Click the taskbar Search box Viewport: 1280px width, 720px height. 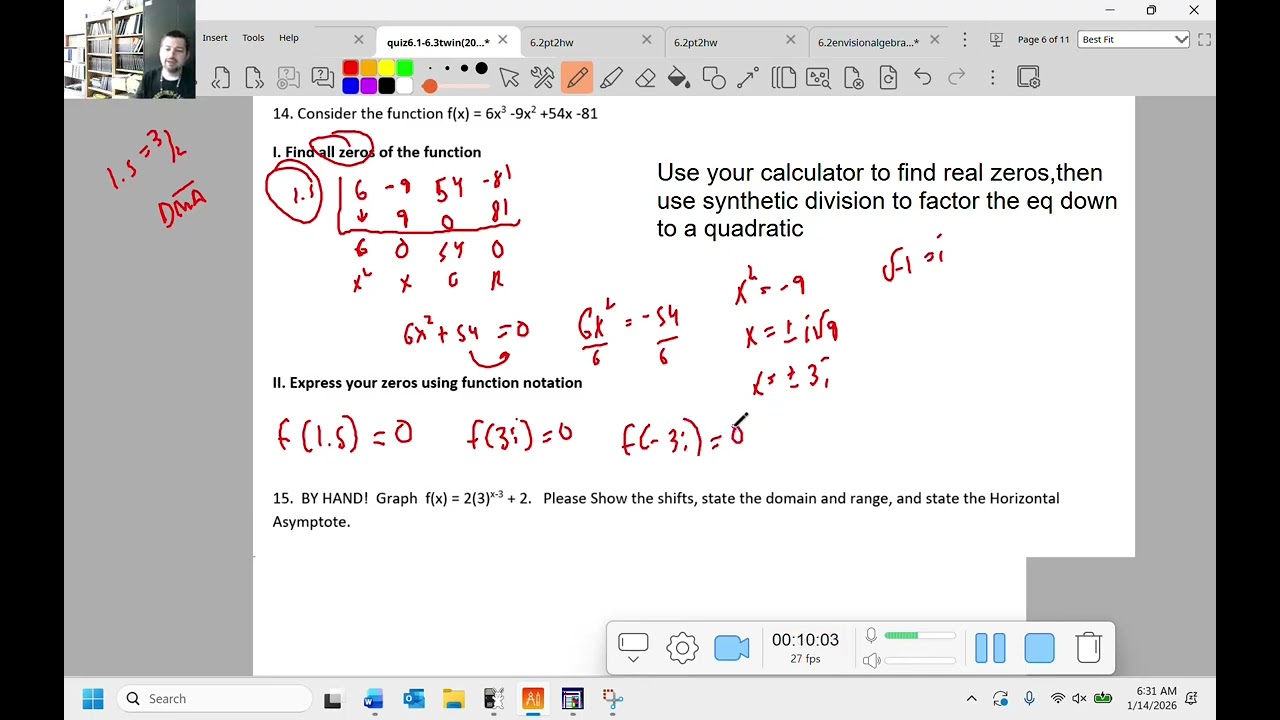pos(215,699)
